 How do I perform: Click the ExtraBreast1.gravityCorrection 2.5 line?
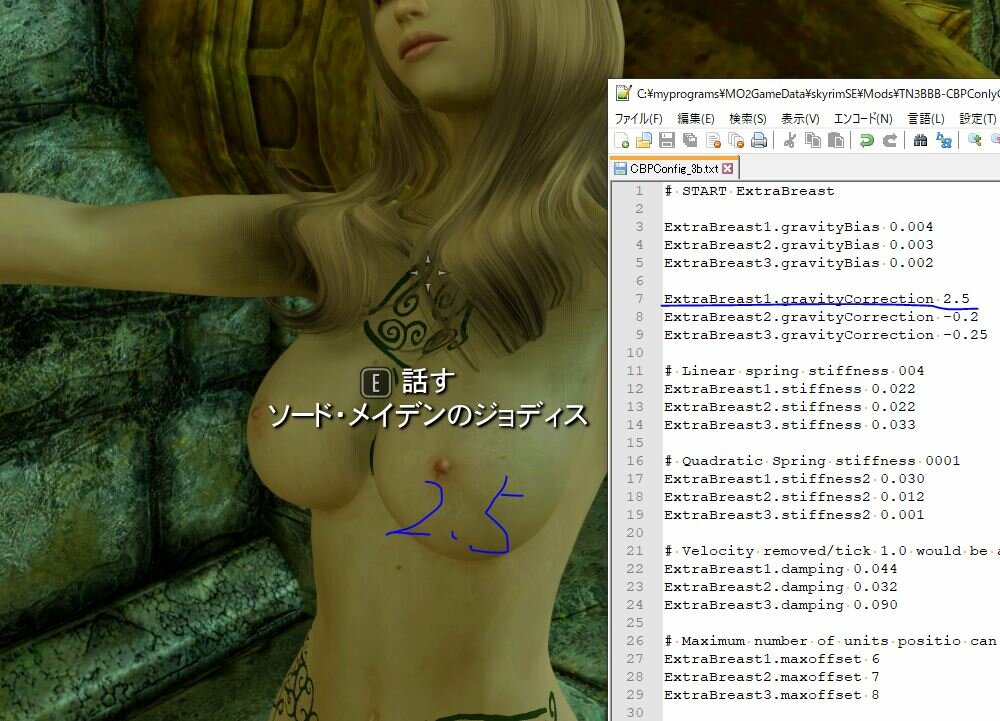coord(816,299)
